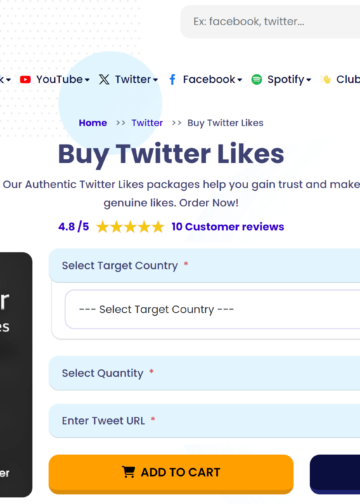360x504 pixels.
Task: Go to Home breadcrumb link
Action: click(x=93, y=123)
